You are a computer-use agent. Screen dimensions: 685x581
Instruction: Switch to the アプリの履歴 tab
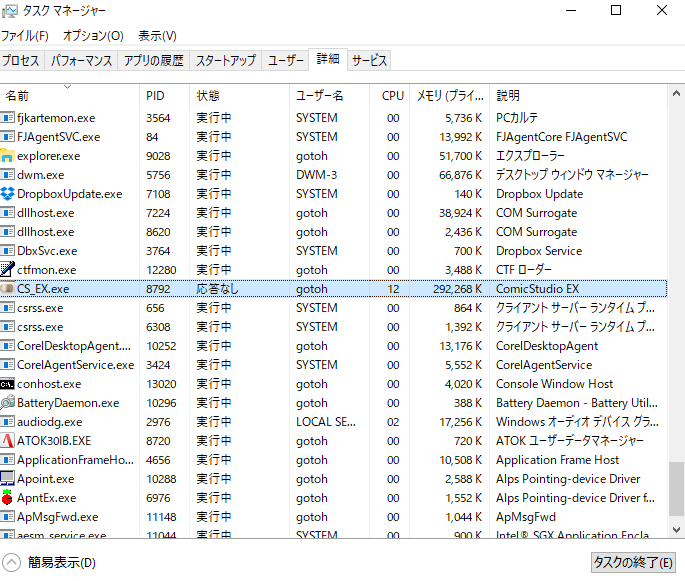click(153, 60)
